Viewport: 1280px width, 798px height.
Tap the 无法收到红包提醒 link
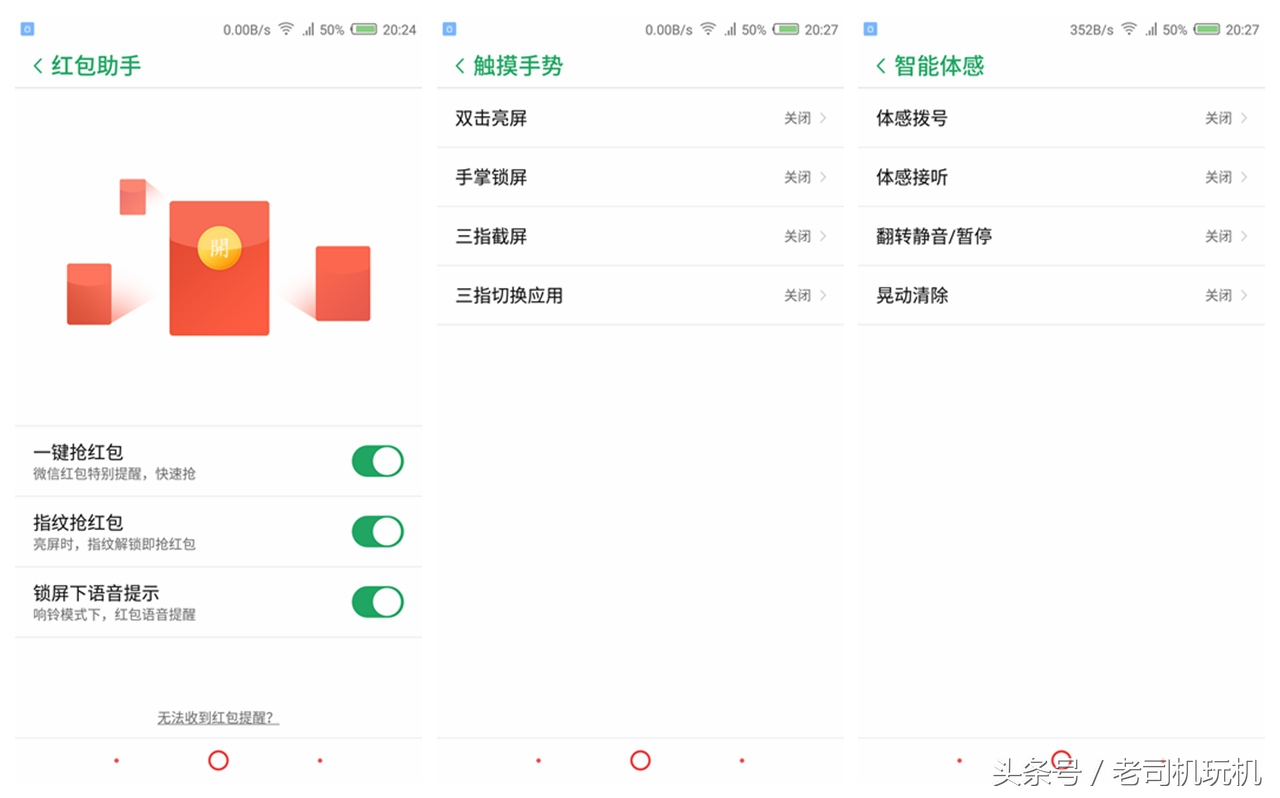(218, 717)
